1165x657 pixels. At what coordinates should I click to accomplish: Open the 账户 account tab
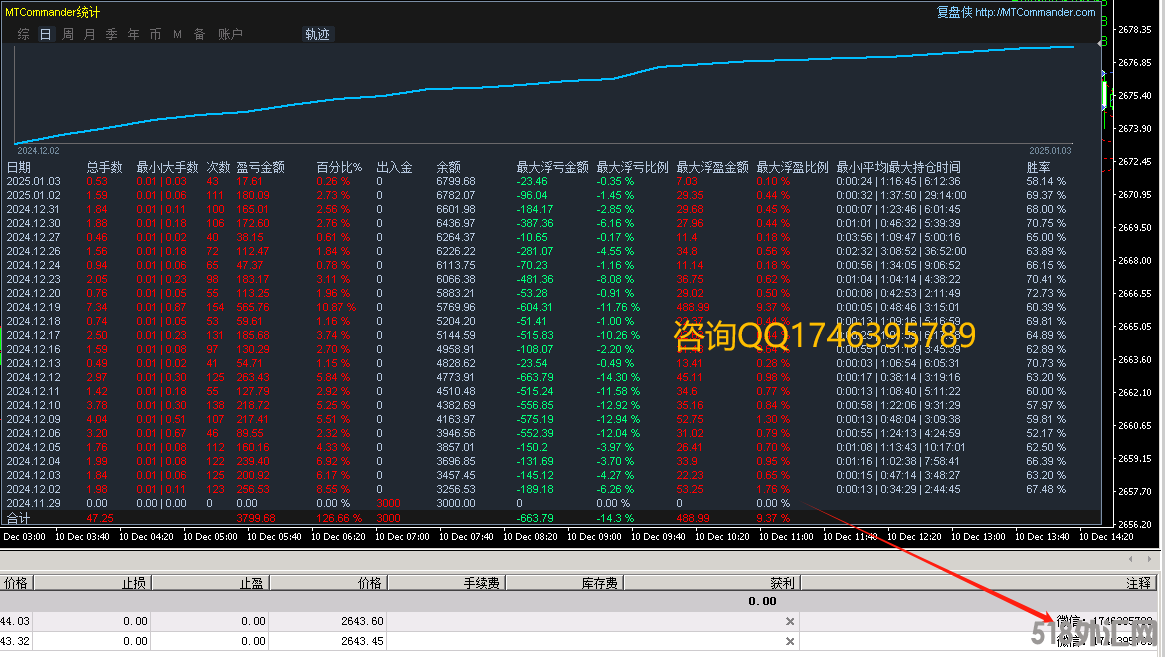(x=230, y=34)
